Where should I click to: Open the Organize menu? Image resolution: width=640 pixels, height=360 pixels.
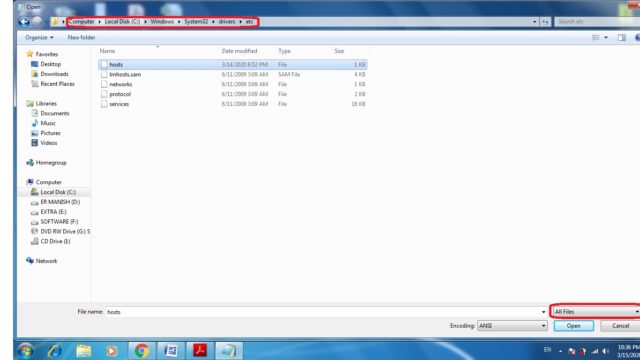[x=39, y=38]
